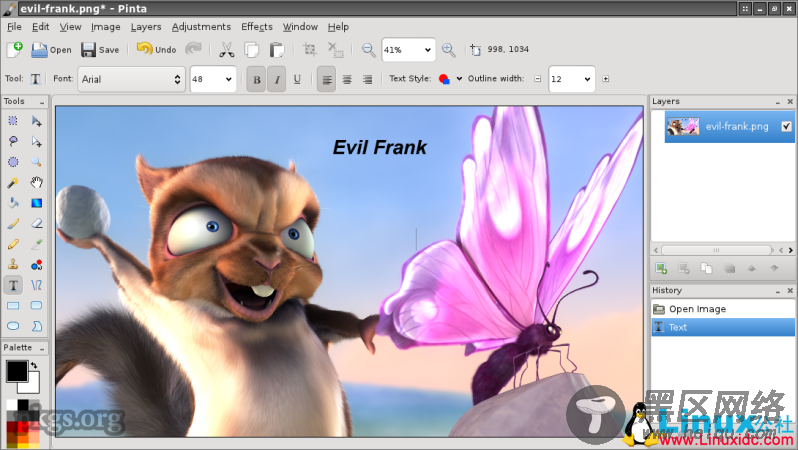
Task: Click the Cut scissors icon
Action: (226, 49)
